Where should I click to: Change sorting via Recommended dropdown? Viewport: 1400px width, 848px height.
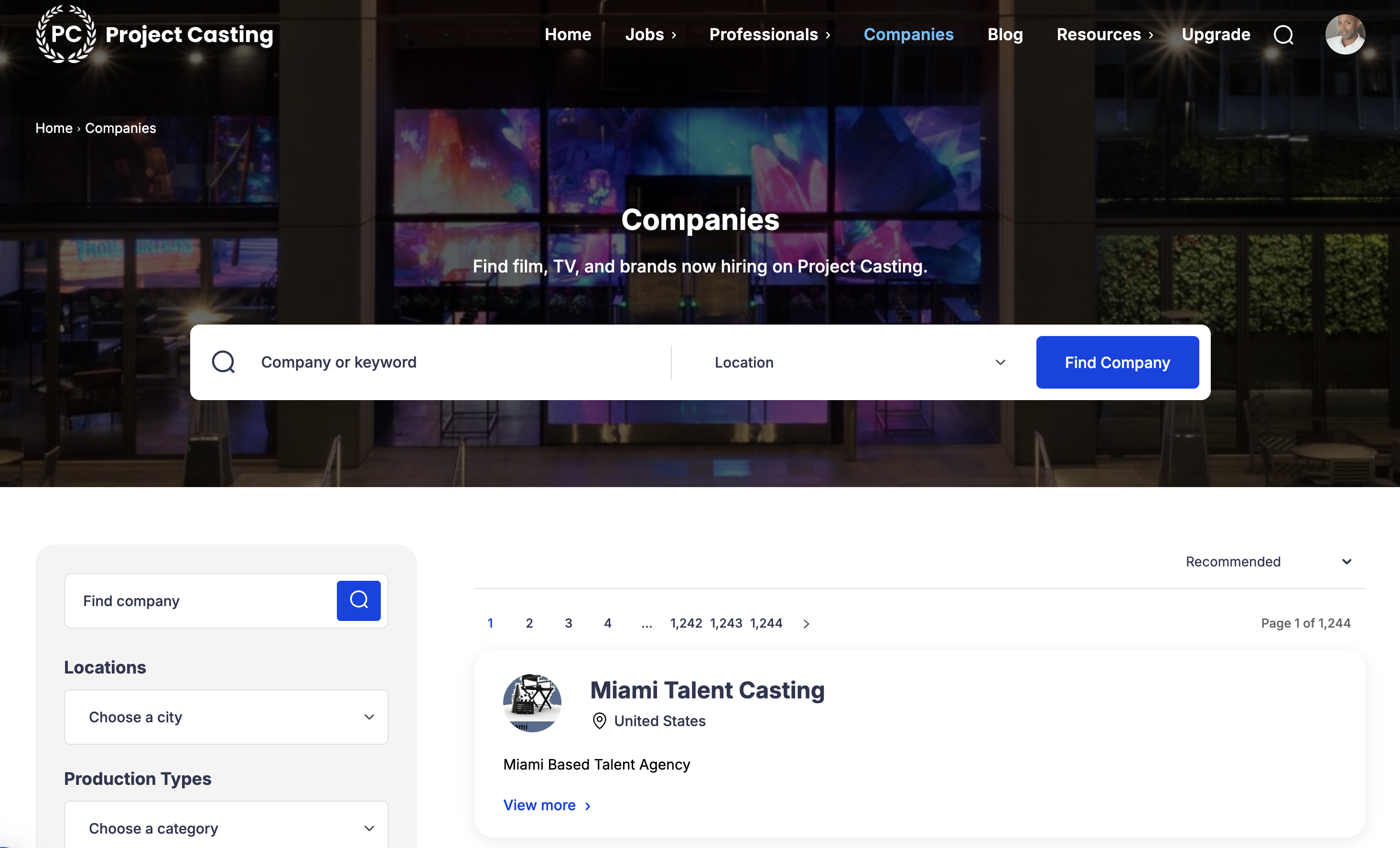coord(1267,562)
